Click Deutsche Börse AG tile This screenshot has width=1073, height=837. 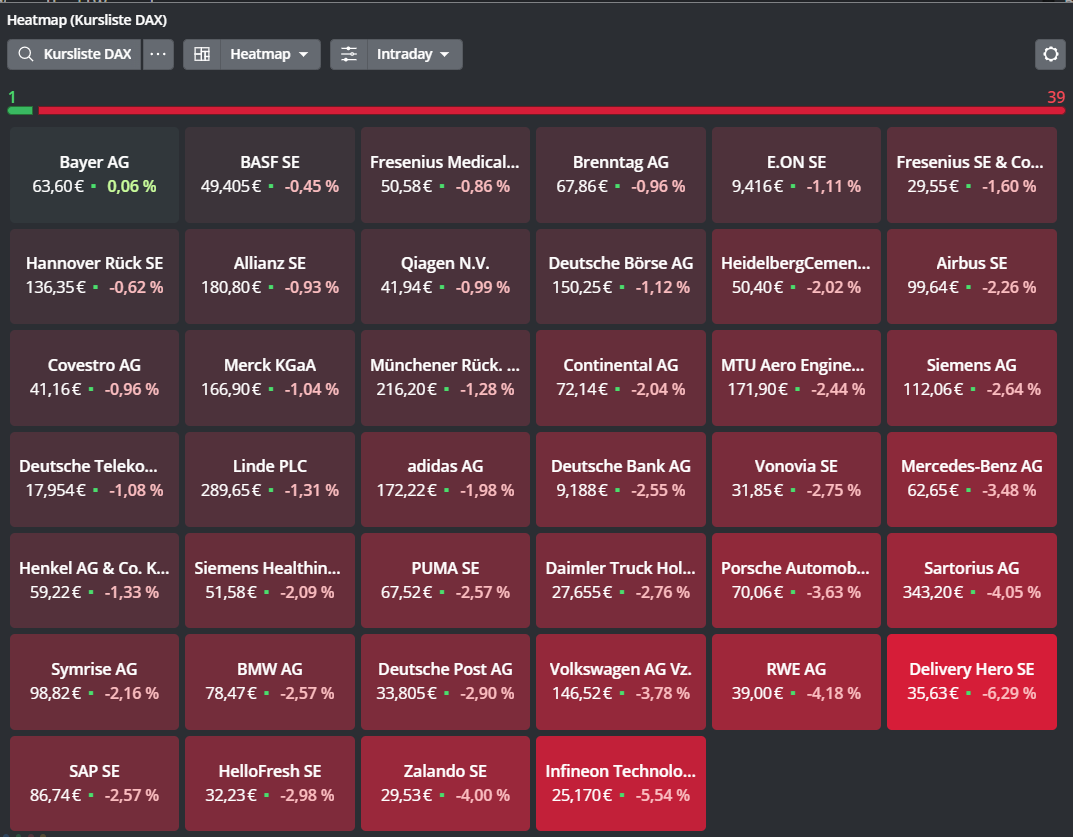[x=621, y=276]
